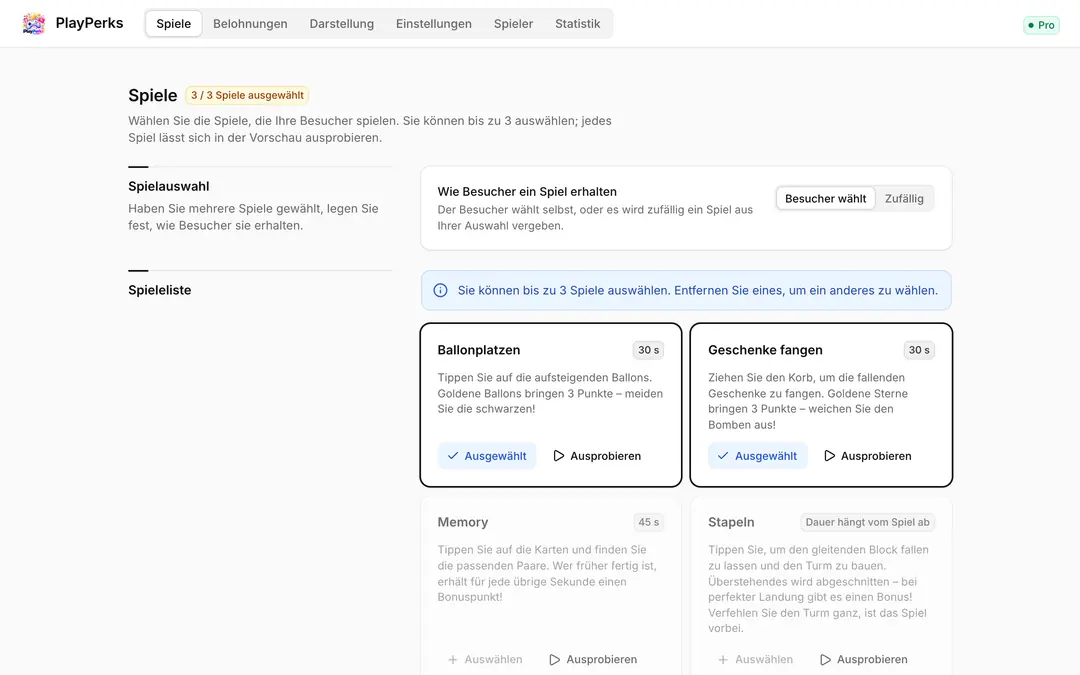Click the 'Memory' card title
This screenshot has height=675, width=1080.
463,522
